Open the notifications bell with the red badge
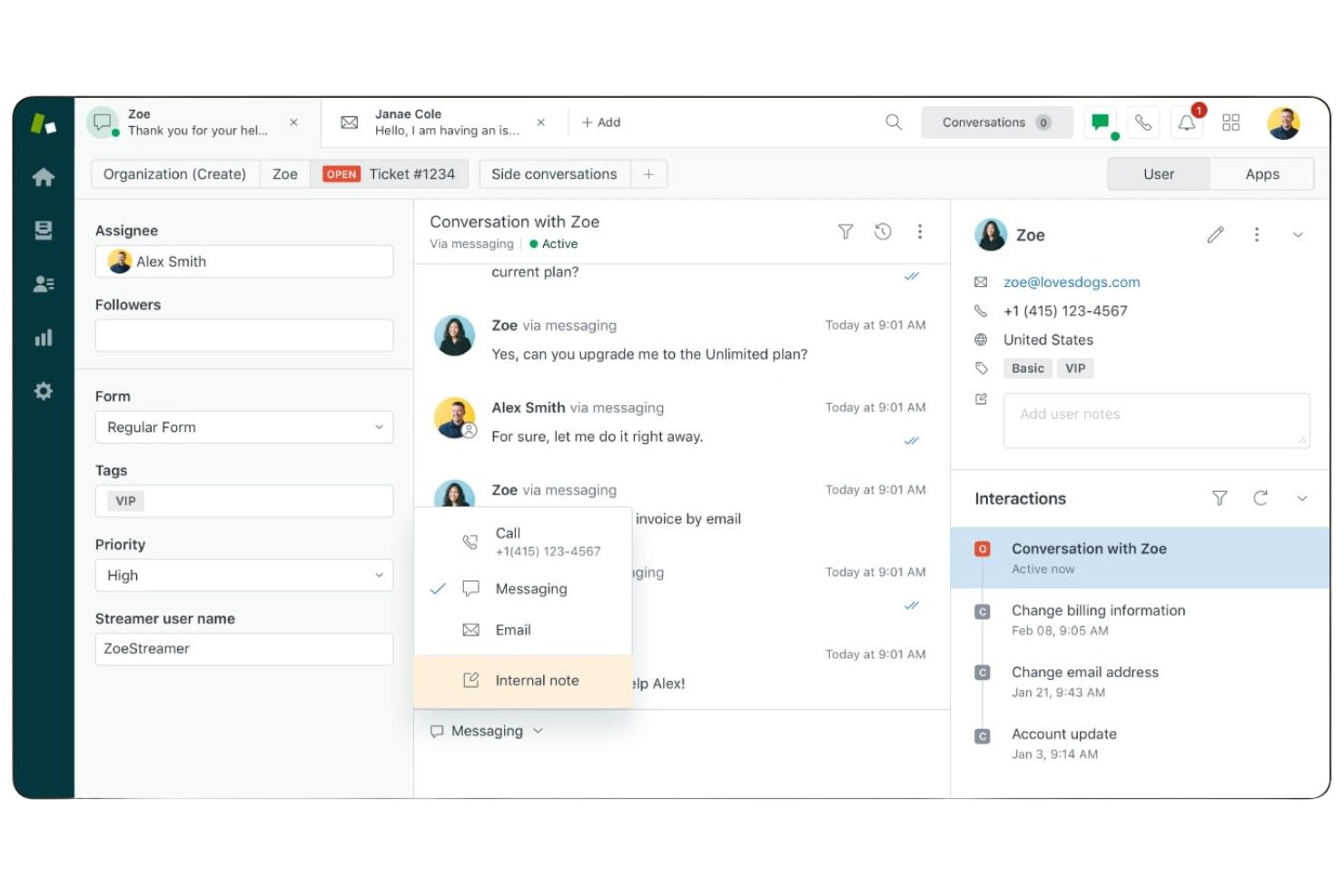 click(x=1186, y=122)
